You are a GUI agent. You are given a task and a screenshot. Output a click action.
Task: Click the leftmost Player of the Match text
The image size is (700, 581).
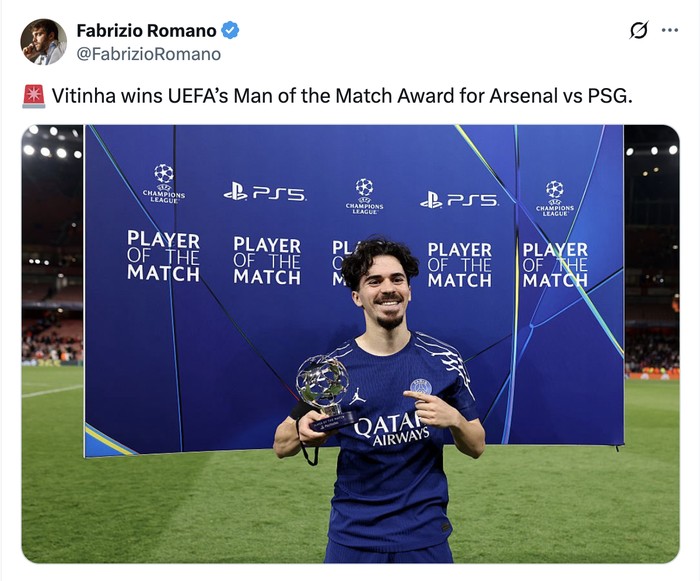click(x=163, y=256)
